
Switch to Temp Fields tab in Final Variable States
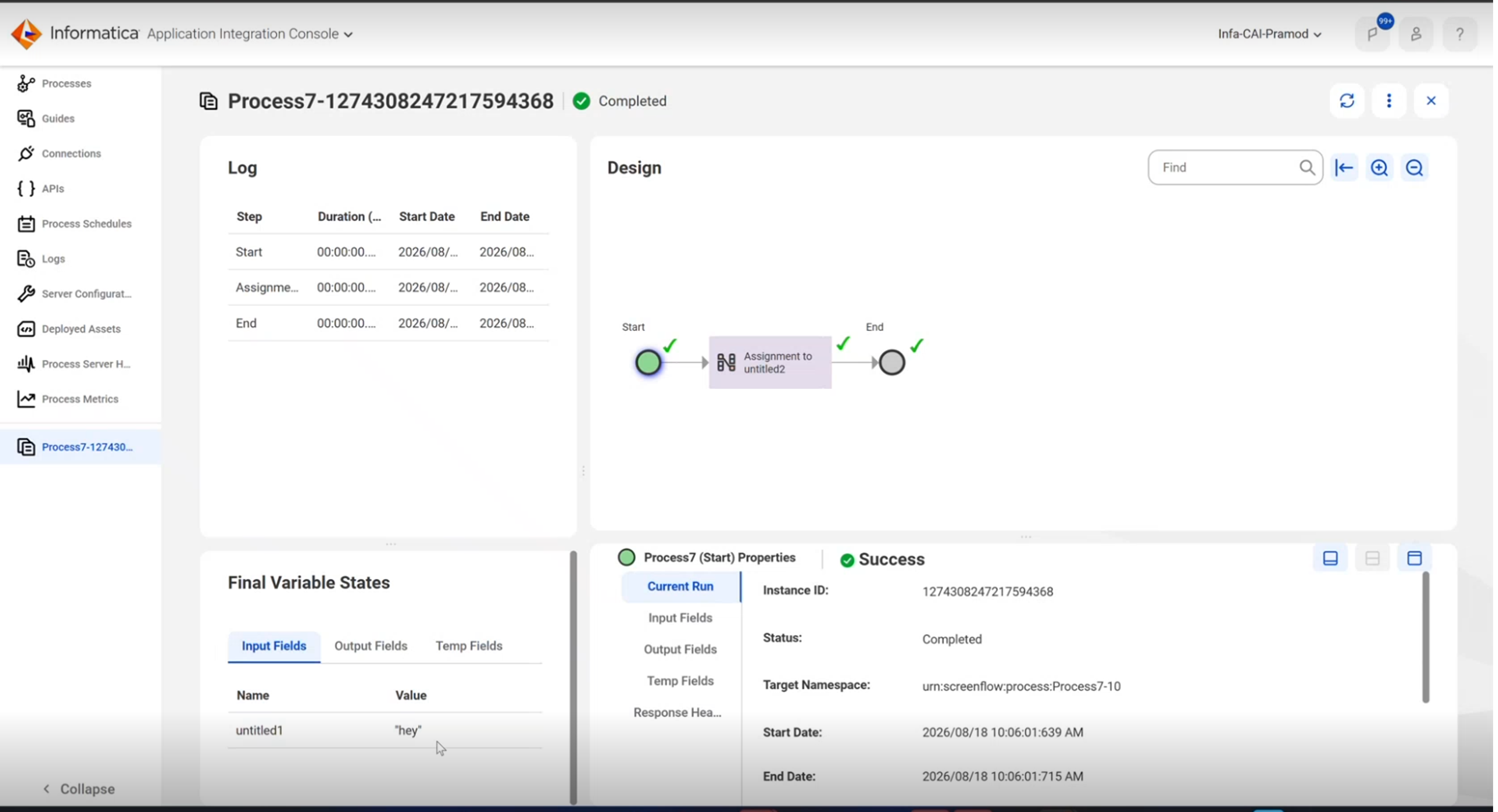click(469, 646)
